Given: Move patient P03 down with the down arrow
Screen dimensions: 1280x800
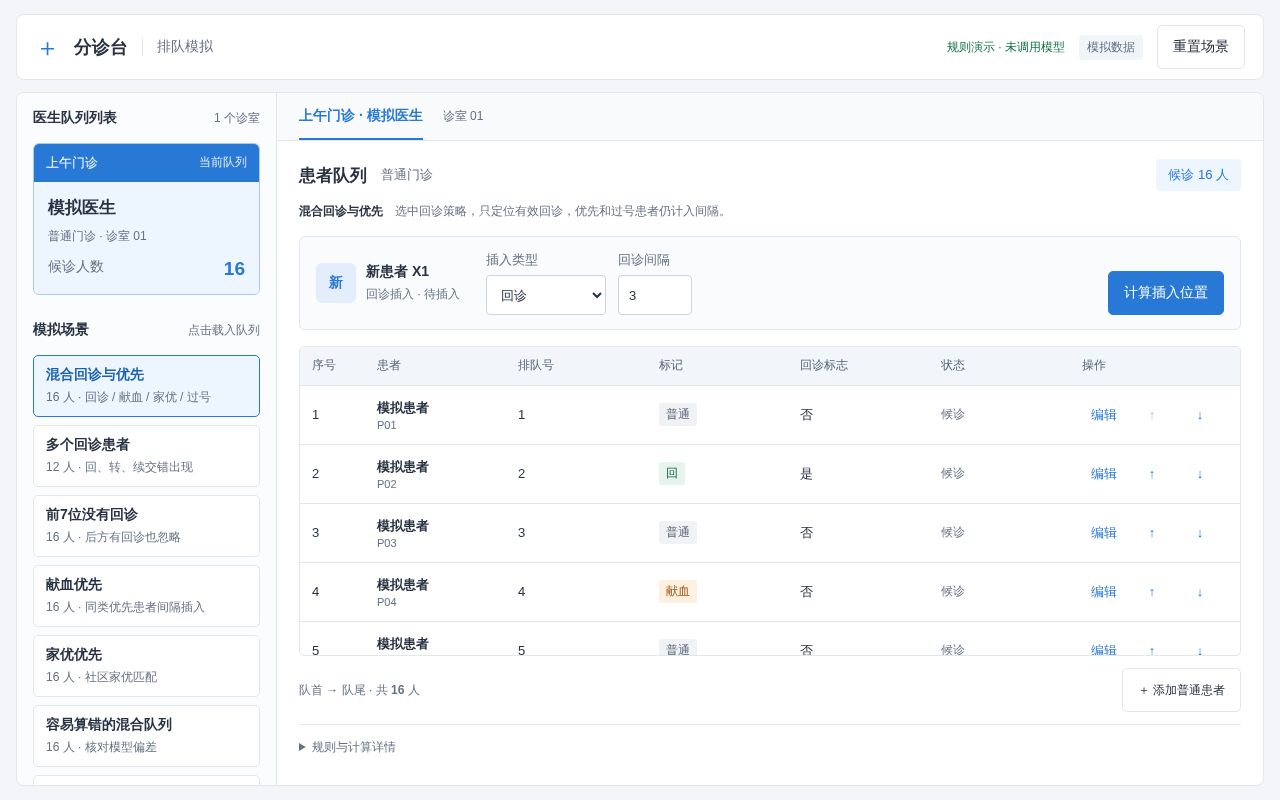Looking at the screenshot, I should click(1200, 533).
